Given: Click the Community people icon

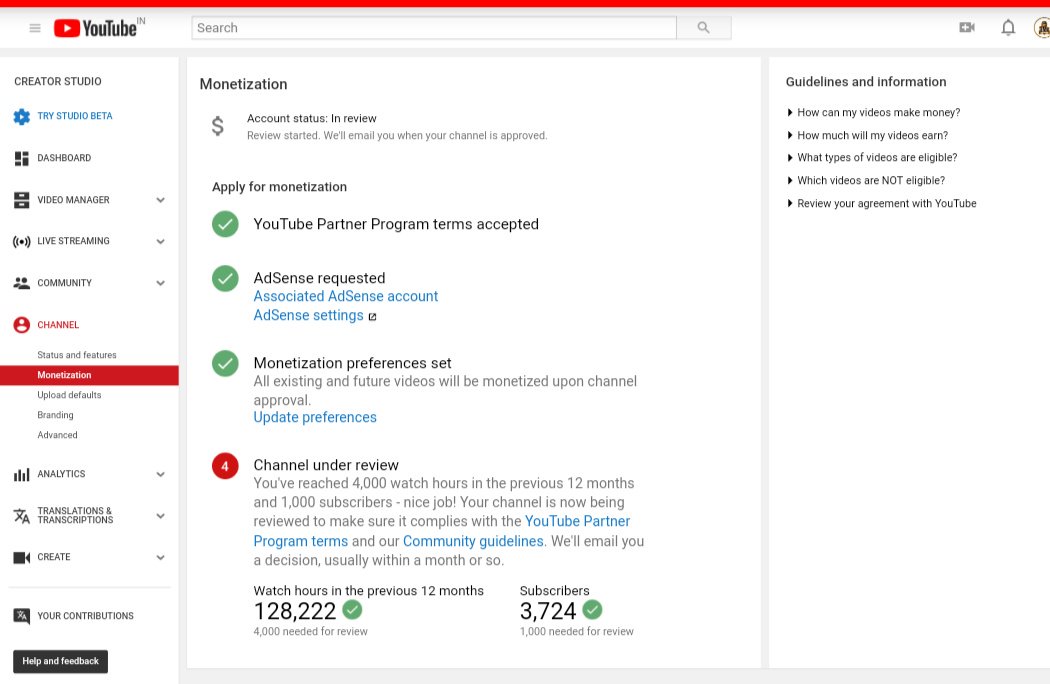Looking at the screenshot, I should [21, 283].
